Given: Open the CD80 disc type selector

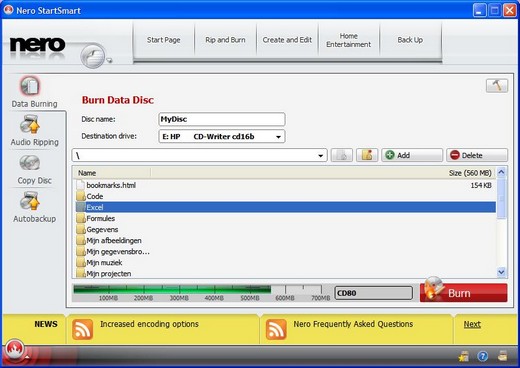Looking at the screenshot, I should pos(373,293).
